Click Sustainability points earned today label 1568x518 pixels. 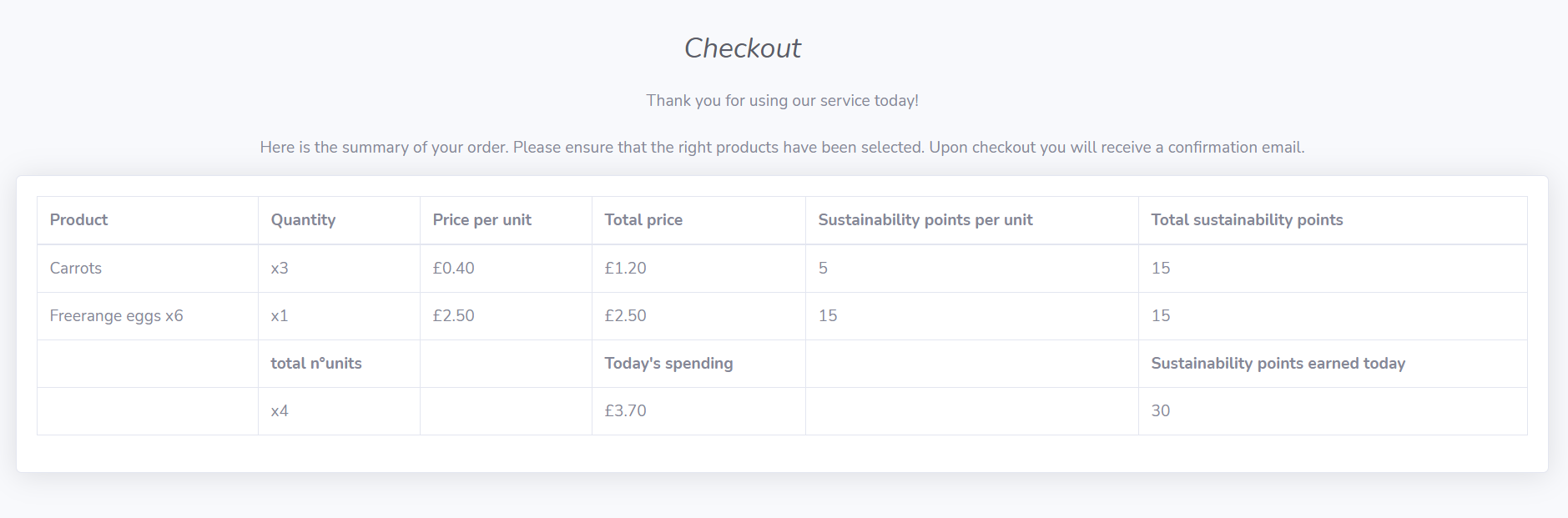1278,364
